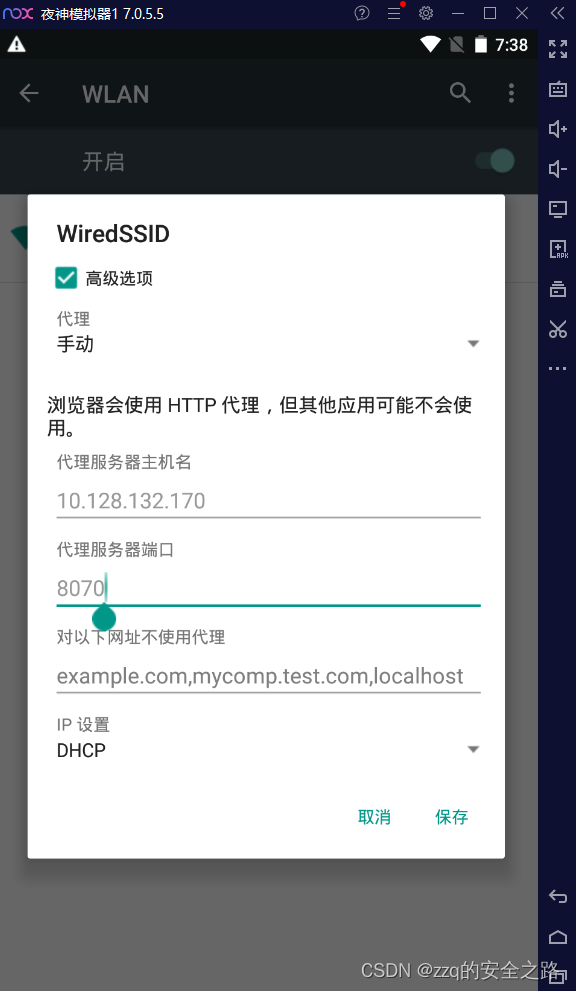Enter fullscreen mode via expand icon
This screenshot has height=991, width=576.
click(558, 49)
